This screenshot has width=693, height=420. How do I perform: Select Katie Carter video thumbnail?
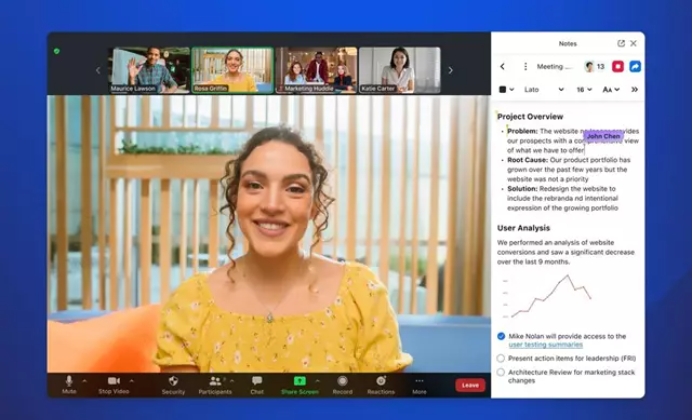(x=400, y=70)
